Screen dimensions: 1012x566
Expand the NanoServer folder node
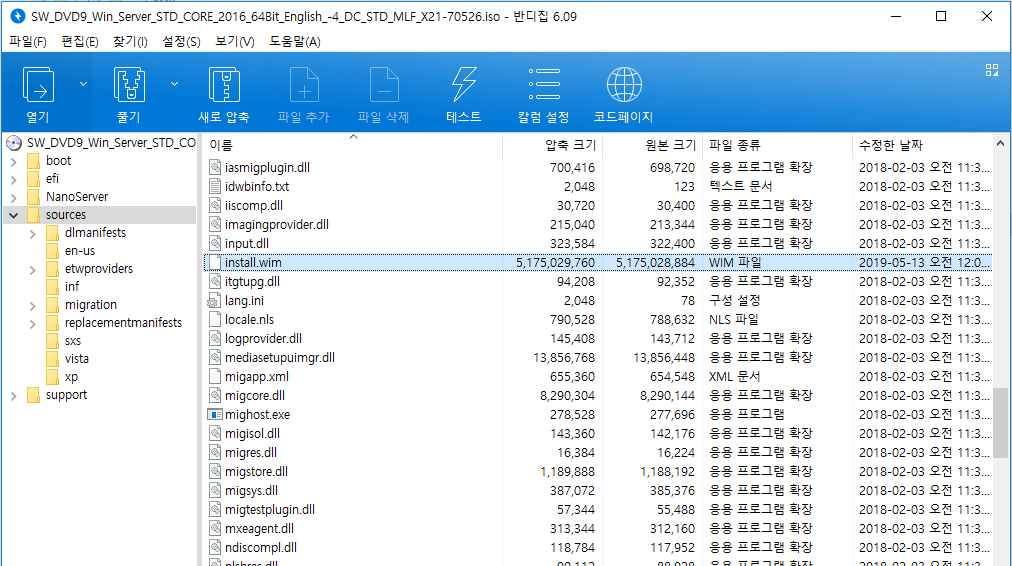pos(14,198)
